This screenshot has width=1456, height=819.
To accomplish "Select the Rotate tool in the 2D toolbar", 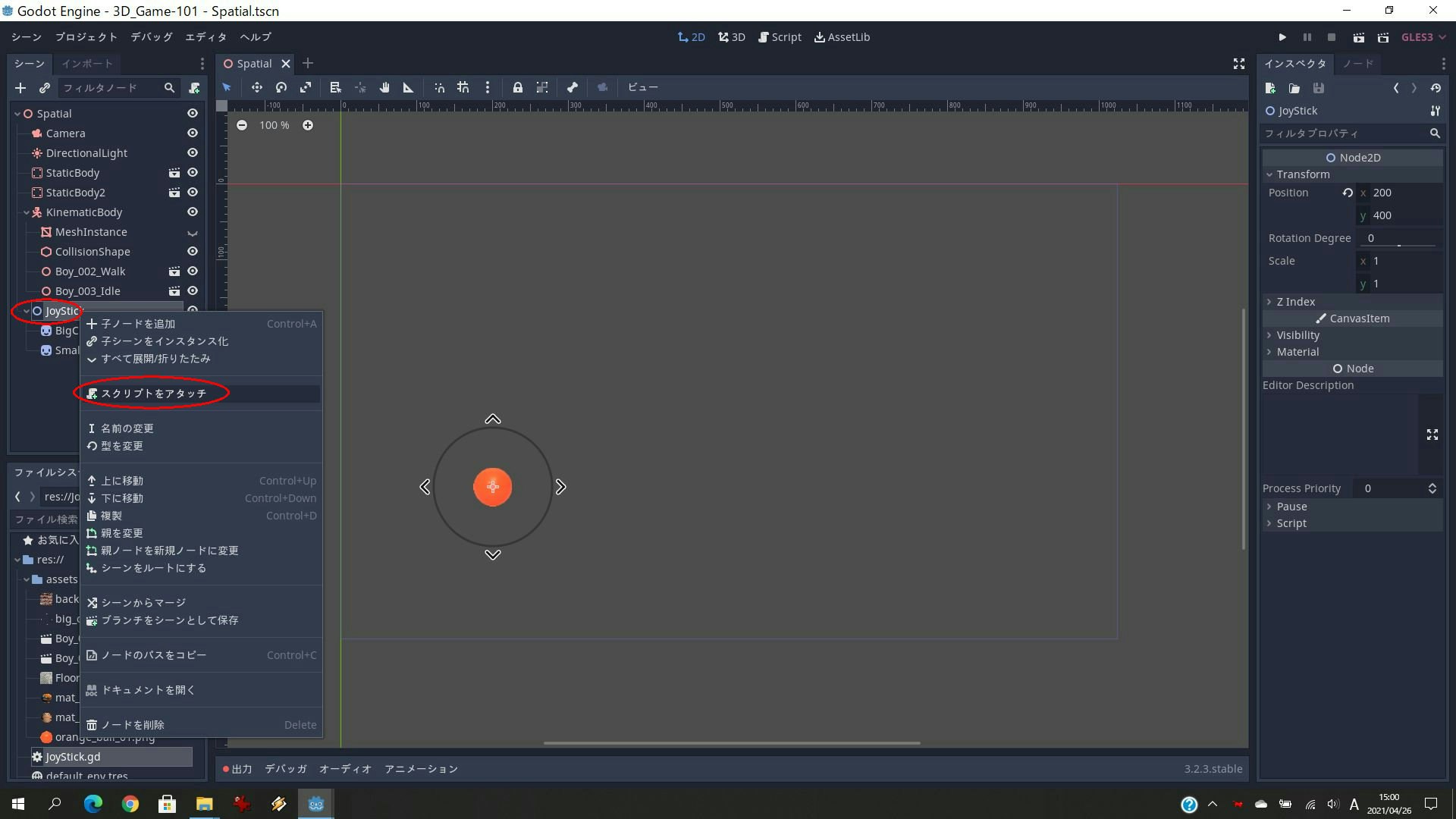I will coord(280,87).
